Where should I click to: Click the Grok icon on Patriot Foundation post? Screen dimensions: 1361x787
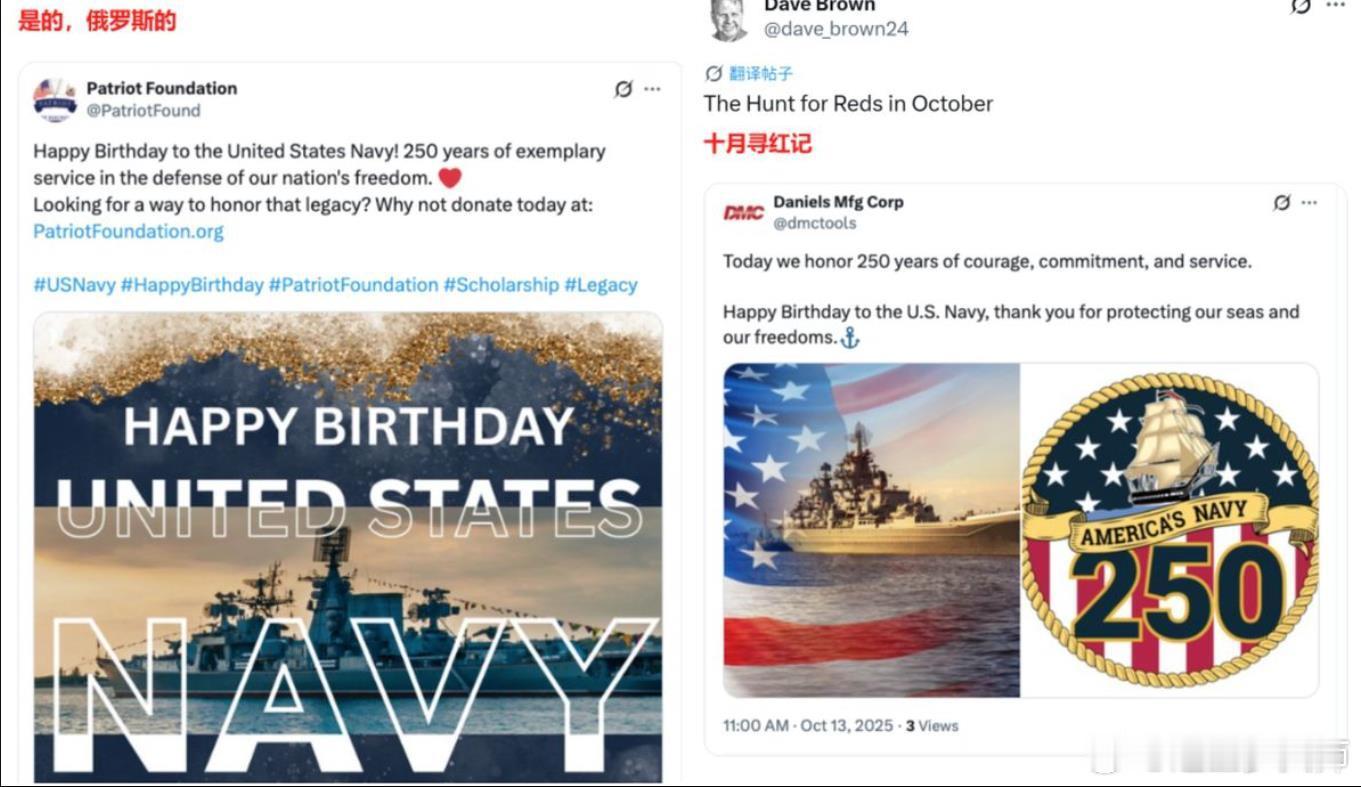[623, 89]
